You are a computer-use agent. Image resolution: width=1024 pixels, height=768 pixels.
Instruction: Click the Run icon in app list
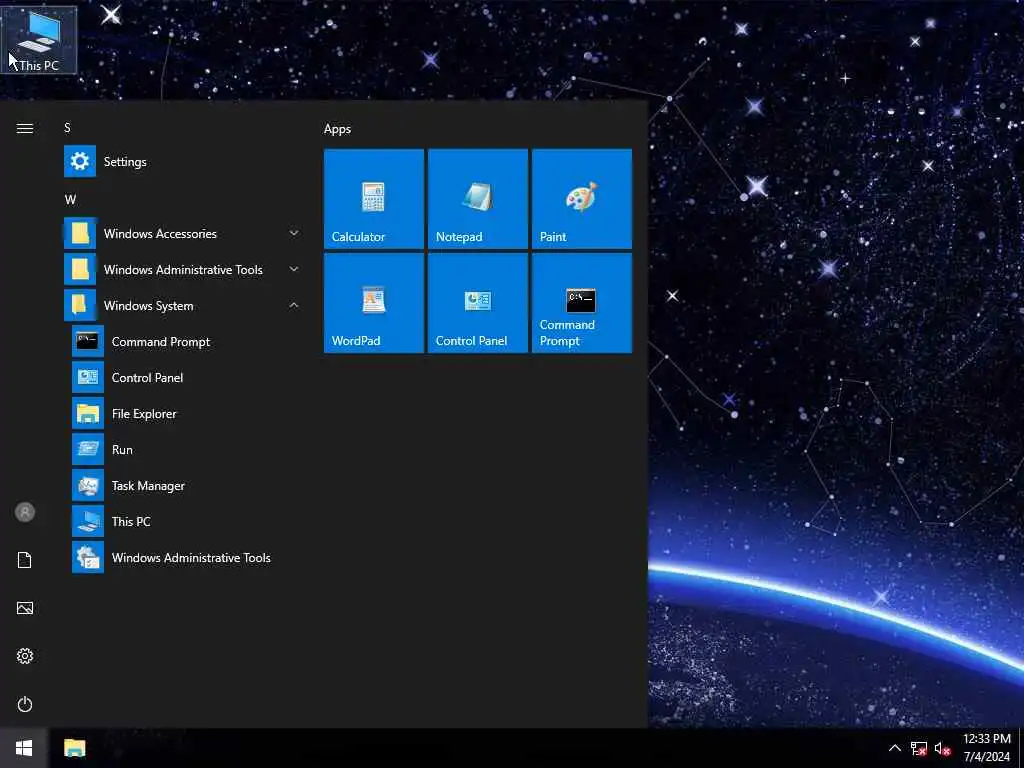pos(88,449)
